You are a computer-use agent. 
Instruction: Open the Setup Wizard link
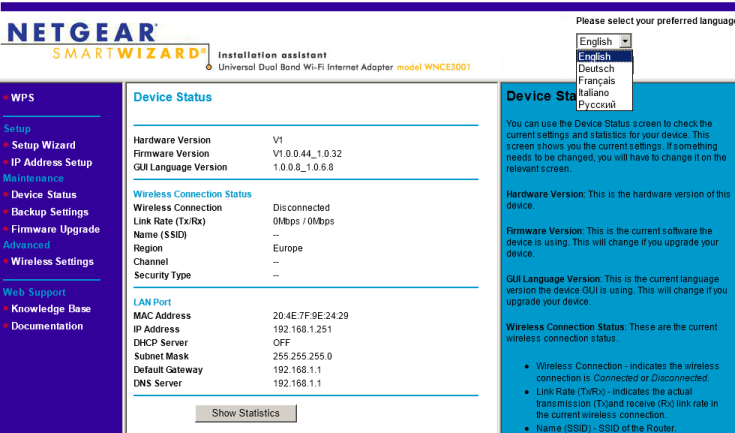pyautogui.click(x=43, y=145)
